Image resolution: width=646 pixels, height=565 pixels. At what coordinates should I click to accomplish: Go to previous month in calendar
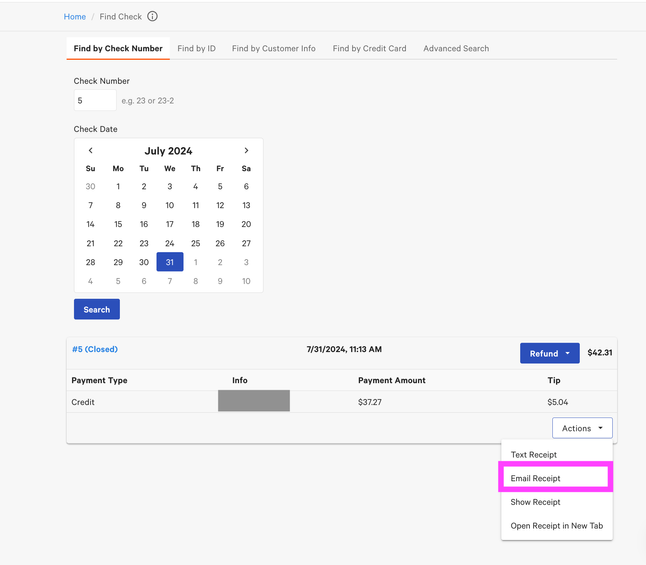pyautogui.click(x=91, y=151)
